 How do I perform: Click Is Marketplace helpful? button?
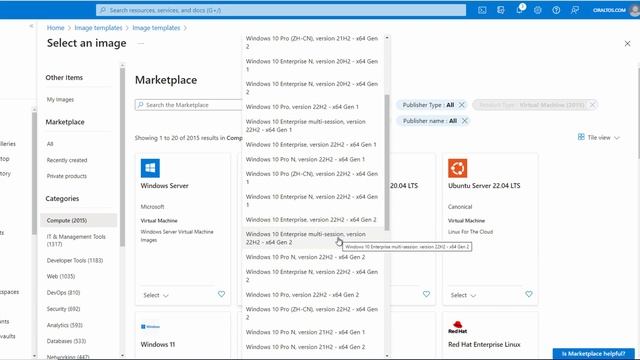[x=593, y=354]
